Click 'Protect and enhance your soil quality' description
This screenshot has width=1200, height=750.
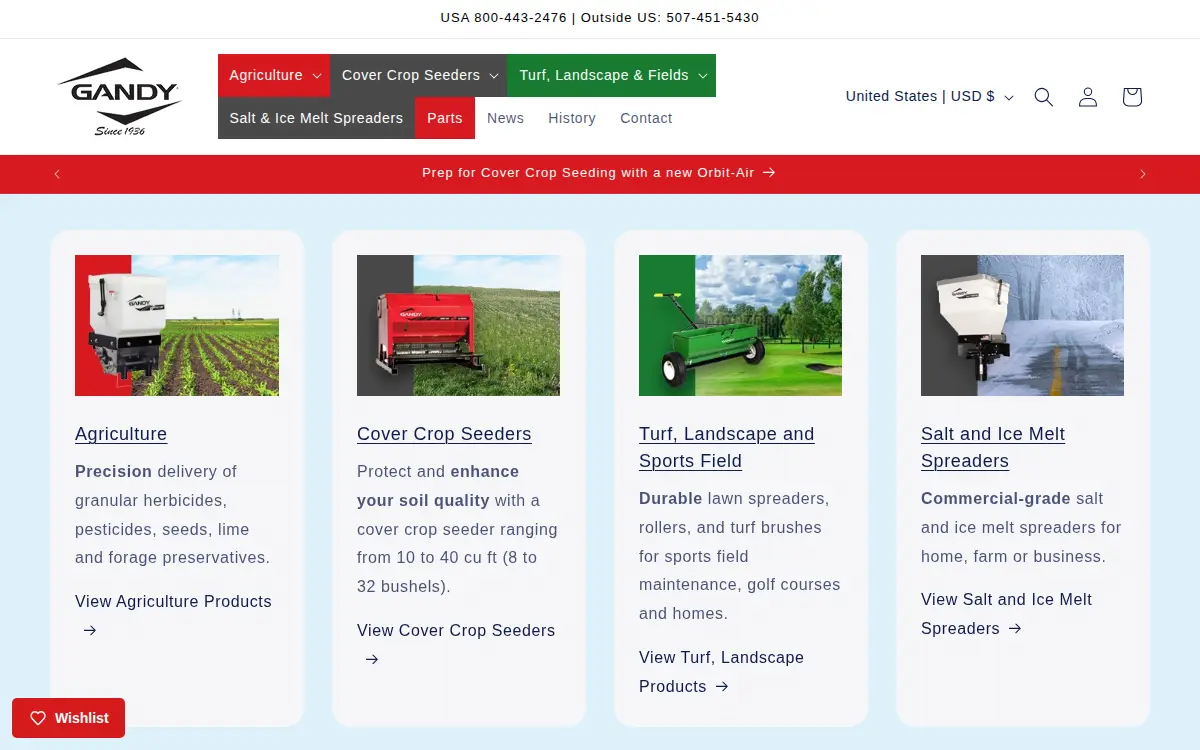click(x=458, y=529)
